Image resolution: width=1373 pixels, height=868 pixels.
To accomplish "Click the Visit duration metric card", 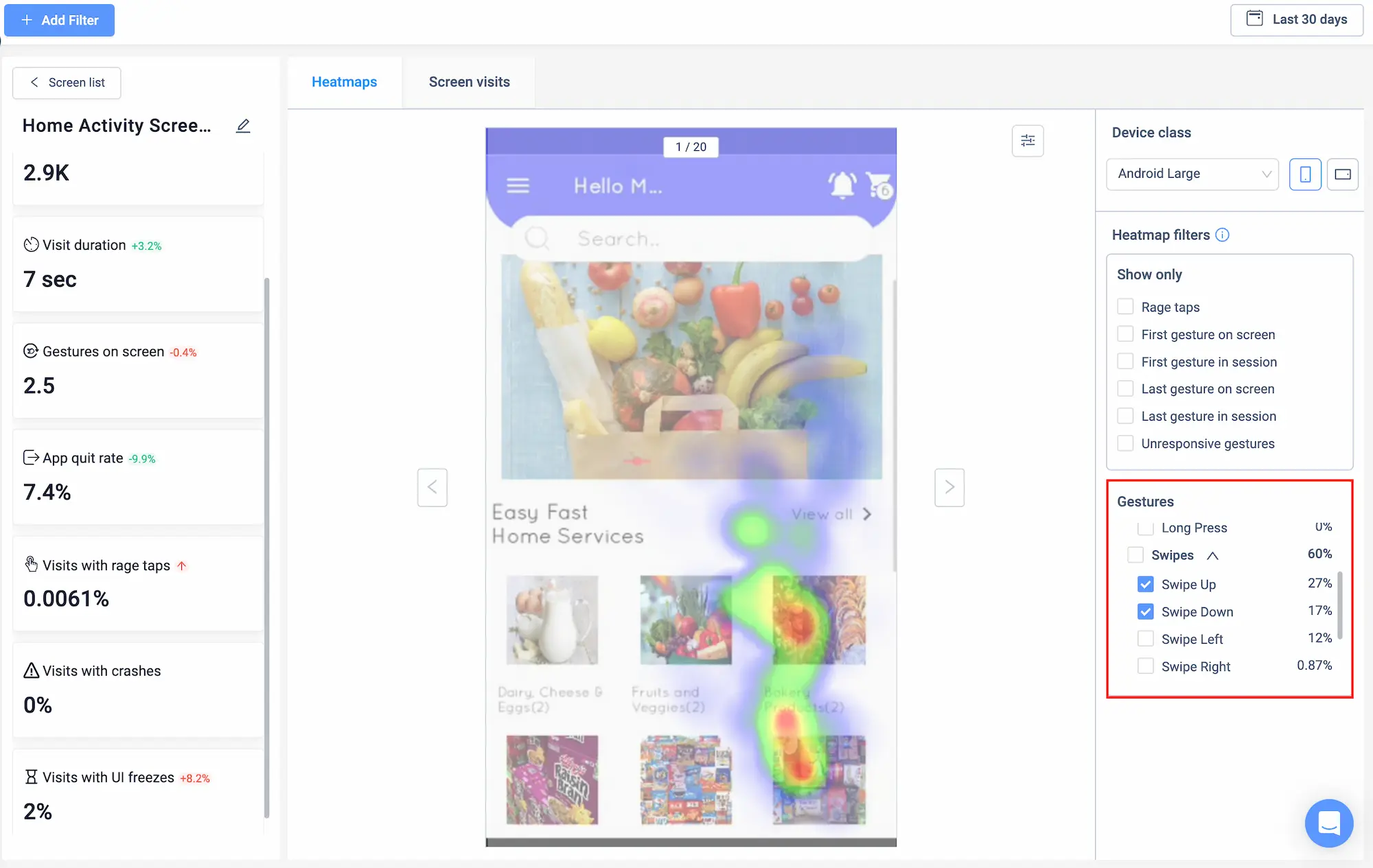I will point(137,263).
